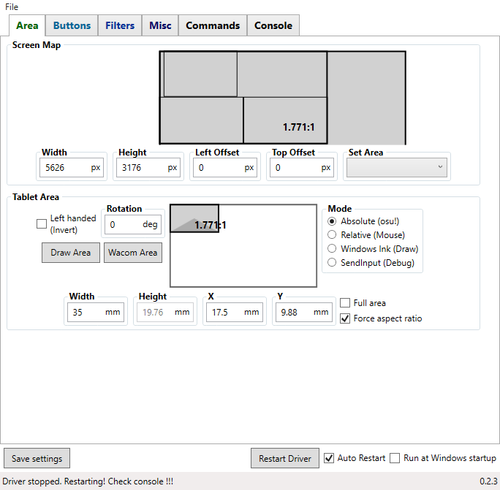500x490 pixels.
Task: Show the Console tab
Action: point(273,25)
